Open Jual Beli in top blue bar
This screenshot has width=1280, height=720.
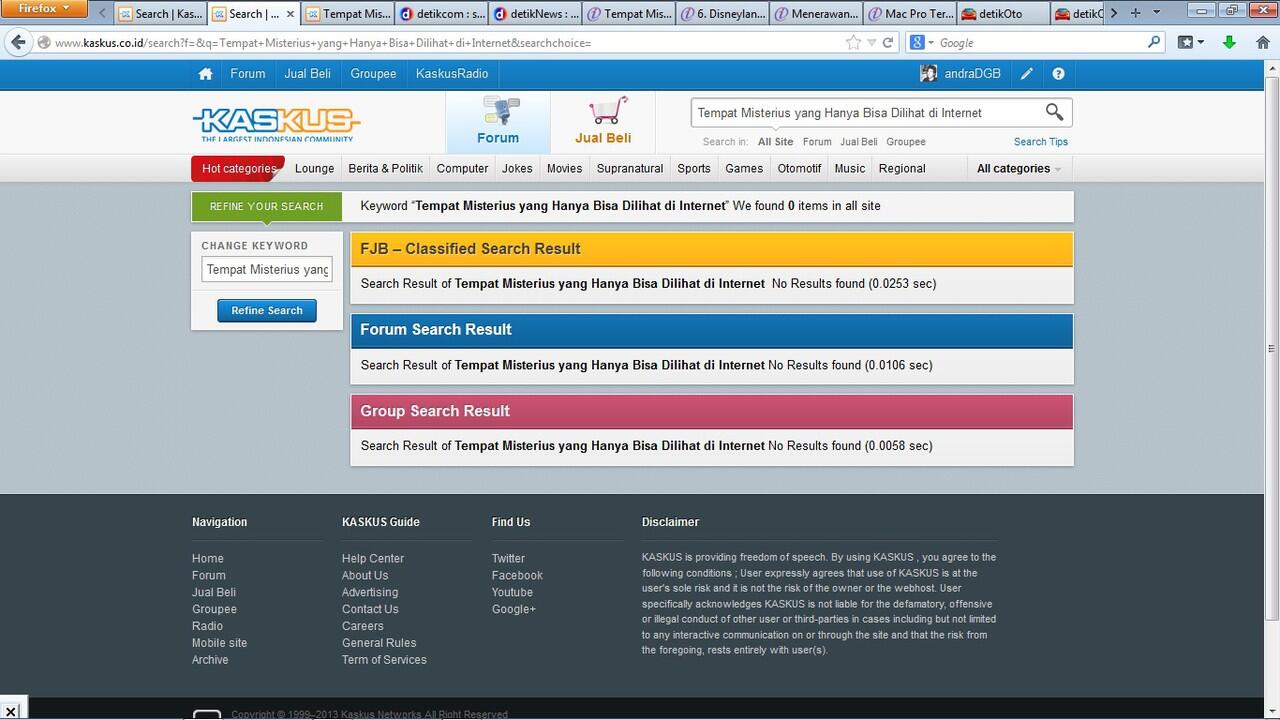(x=308, y=74)
